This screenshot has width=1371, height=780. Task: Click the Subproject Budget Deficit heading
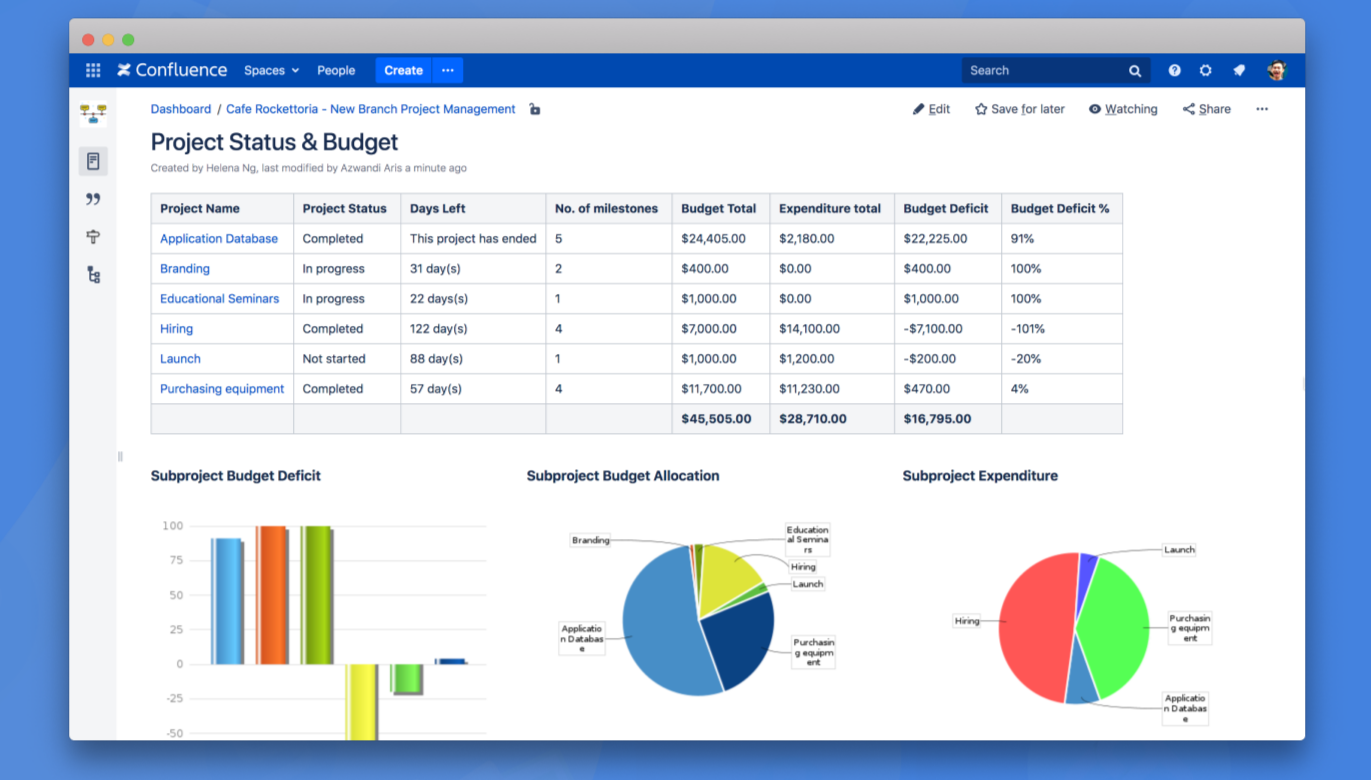[x=236, y=476]
